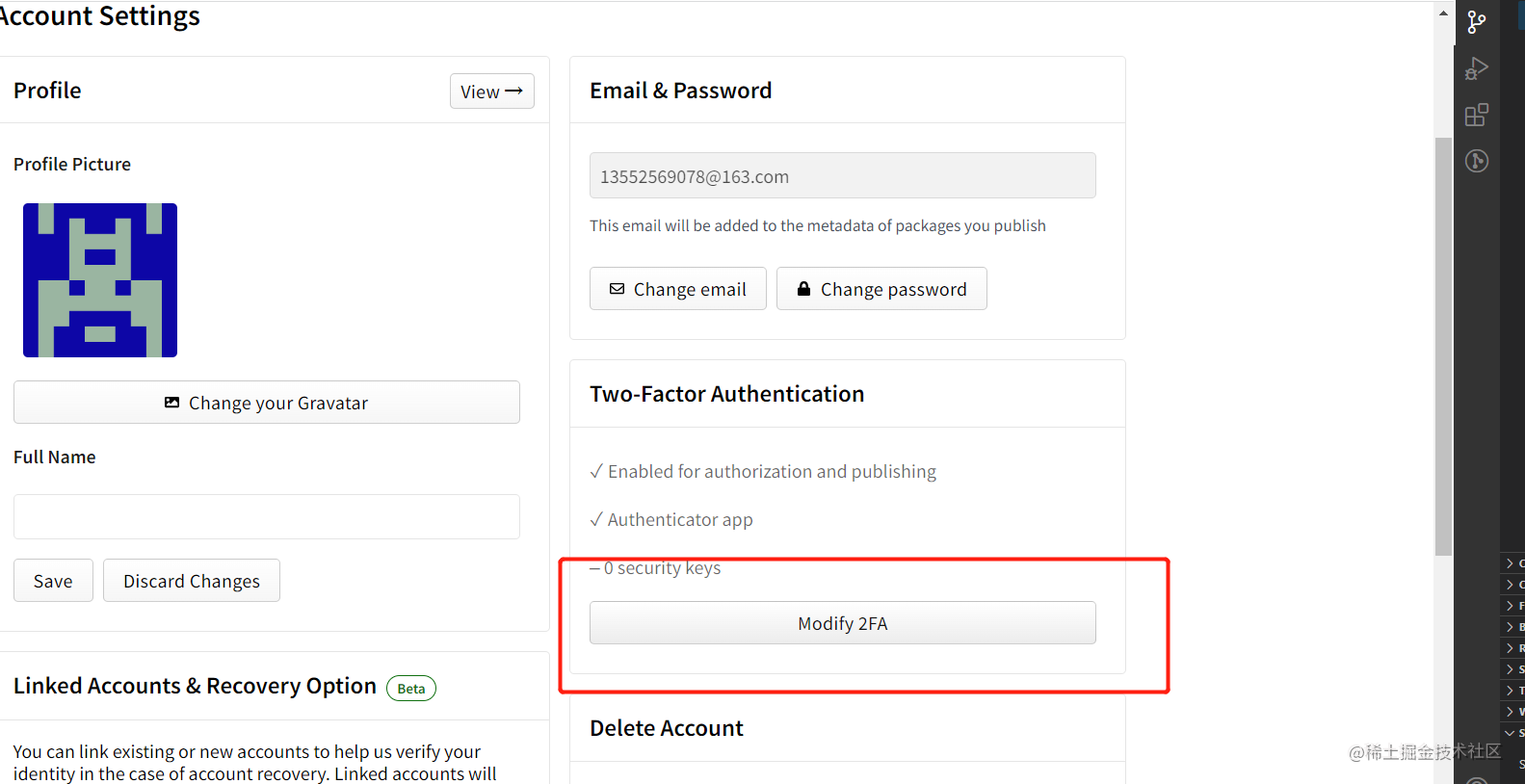
Task: Click the email address field 13552569078@163.com
Action: [x=843, y=175]
